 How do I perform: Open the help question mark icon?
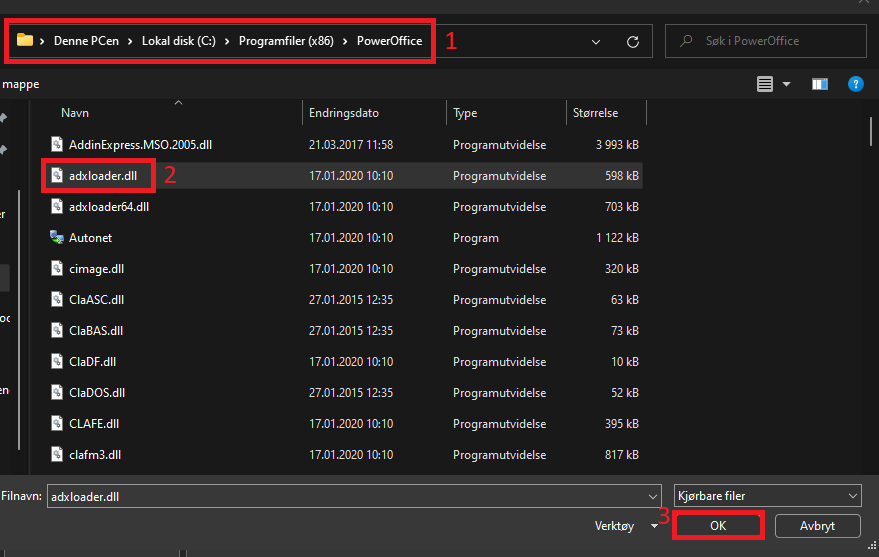[855, 84]
